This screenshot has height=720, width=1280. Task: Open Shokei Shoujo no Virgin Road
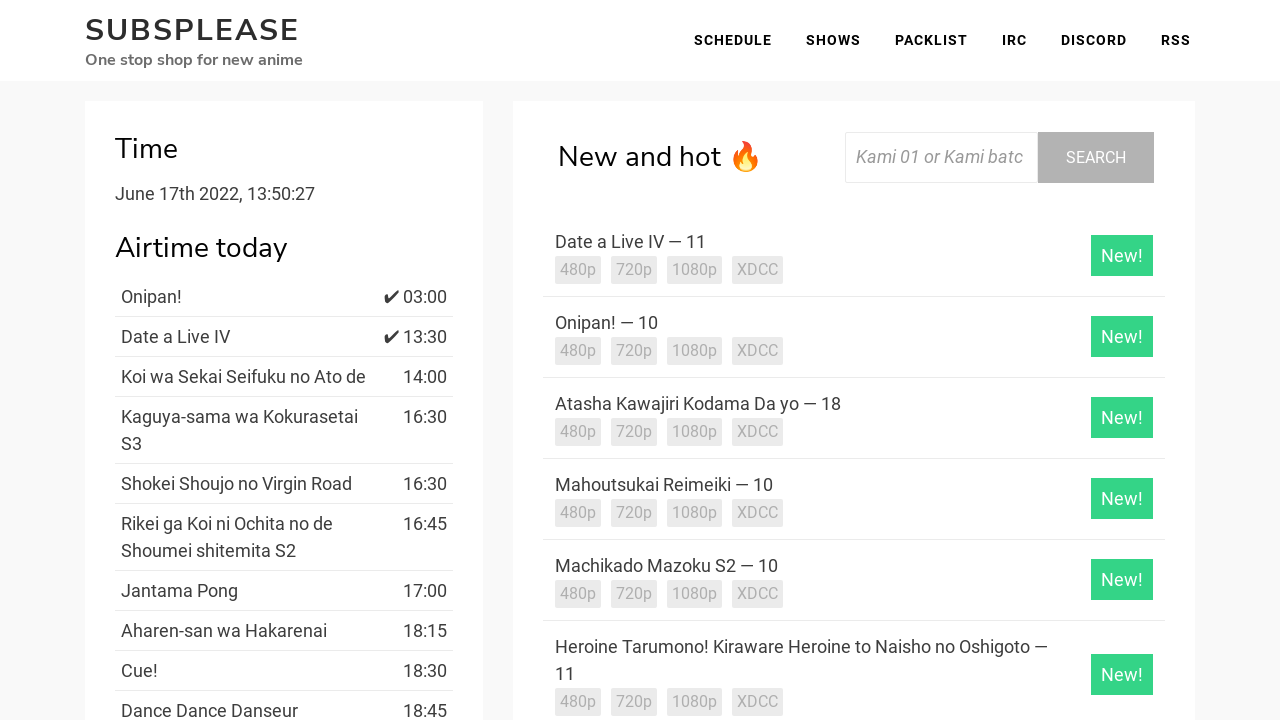(x=236, y=484)
